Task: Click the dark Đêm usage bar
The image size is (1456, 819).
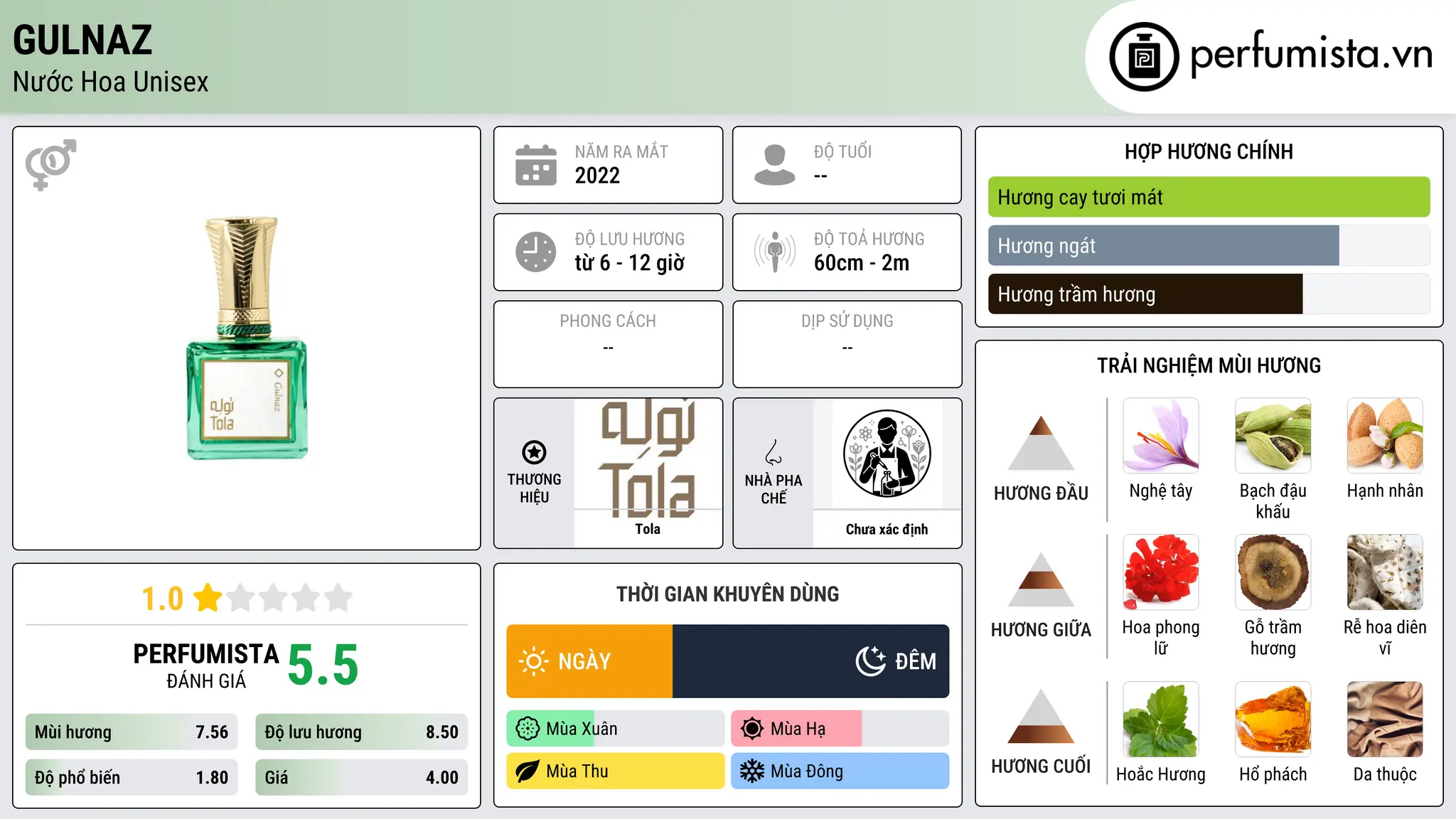Action: (810, 661)
